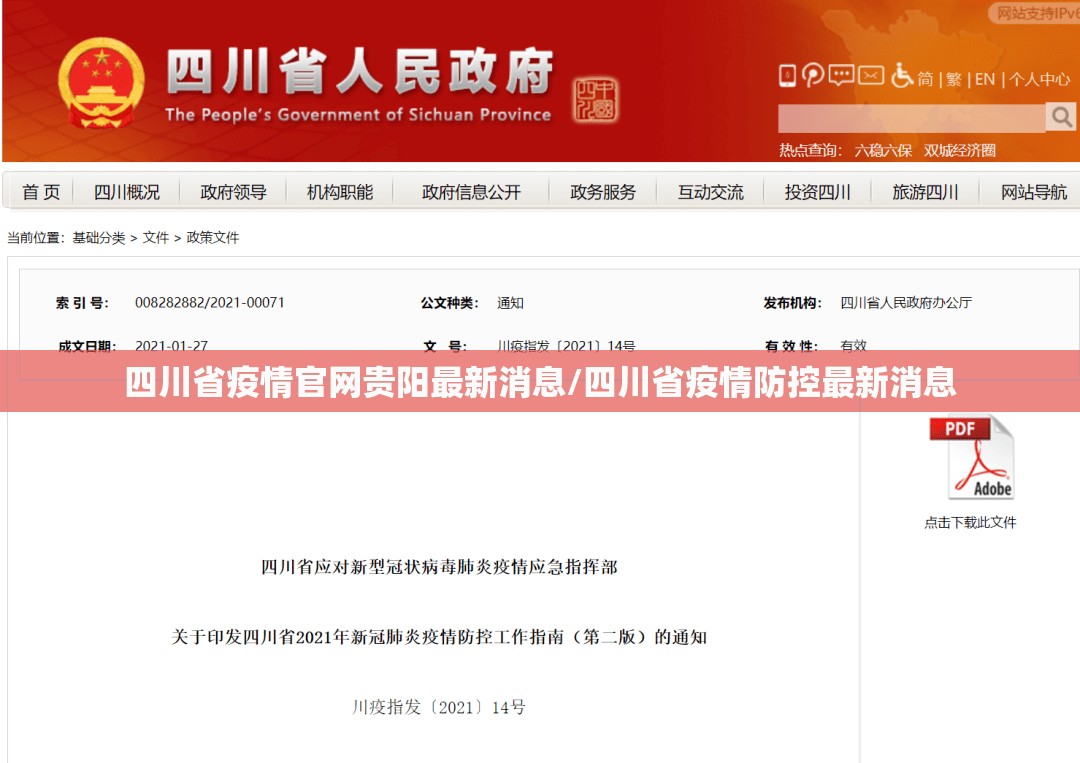The image size is (1080, 763).
Task: Click the circular P-shaped icon in the header
Action: pyautogui.click(x=813, y=76)
